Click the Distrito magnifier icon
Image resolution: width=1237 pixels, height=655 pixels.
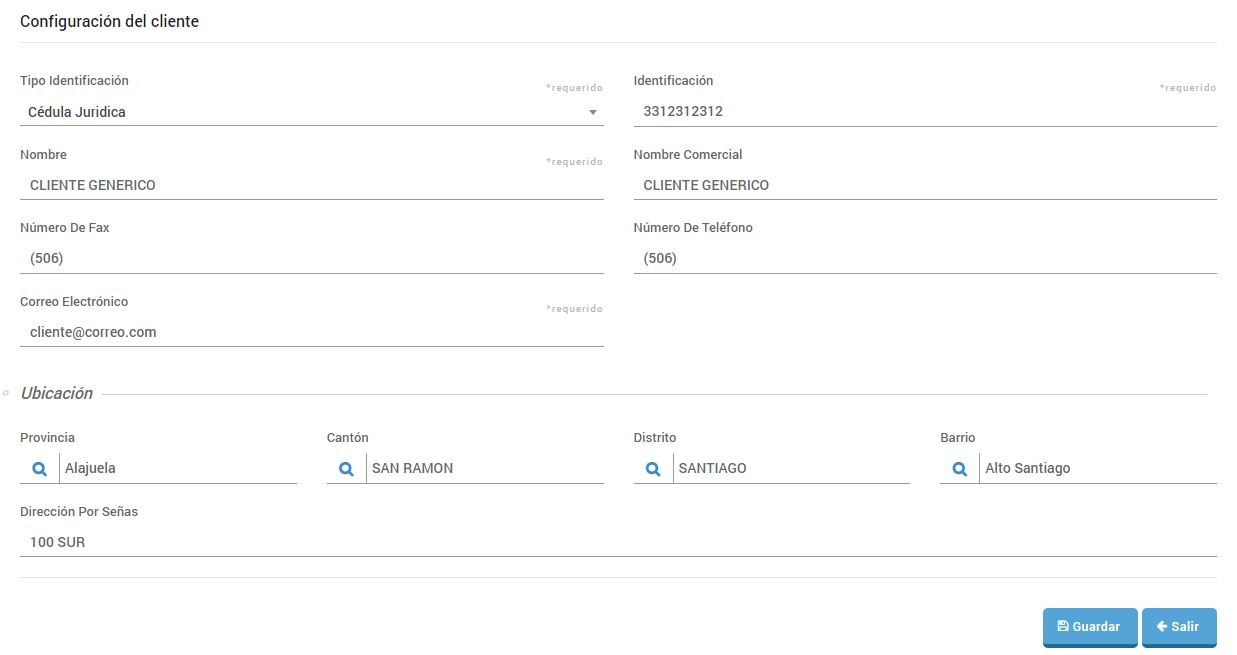tap(652, 468)
